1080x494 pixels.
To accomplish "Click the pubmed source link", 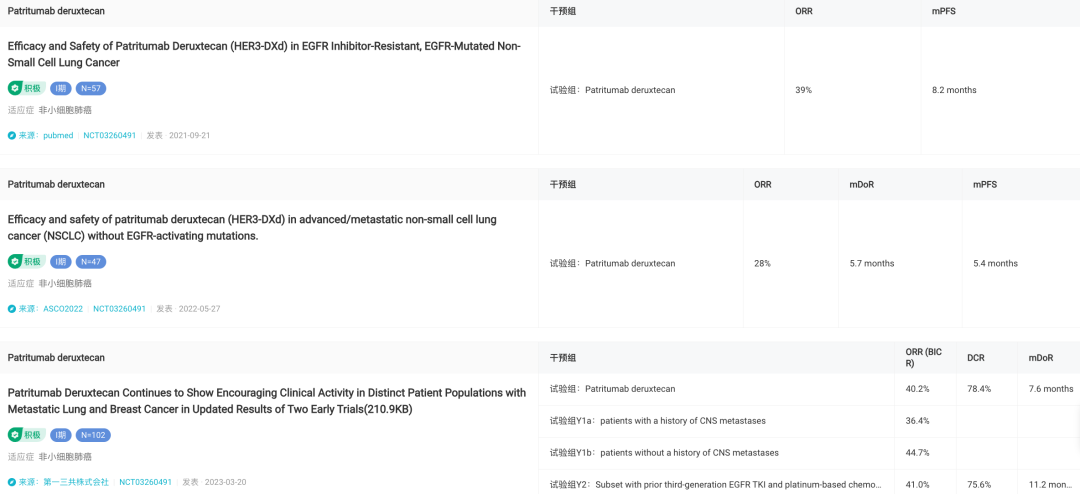I will pos(57,136).
